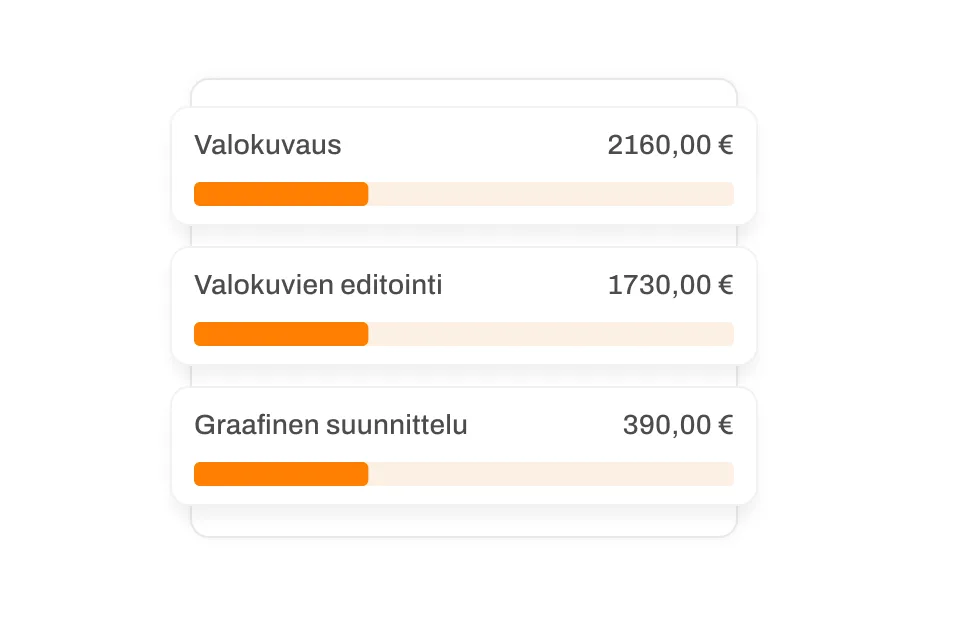Click the 390,00 € figure
This screenshot has height=642, width=958.
tap(679, 424)
